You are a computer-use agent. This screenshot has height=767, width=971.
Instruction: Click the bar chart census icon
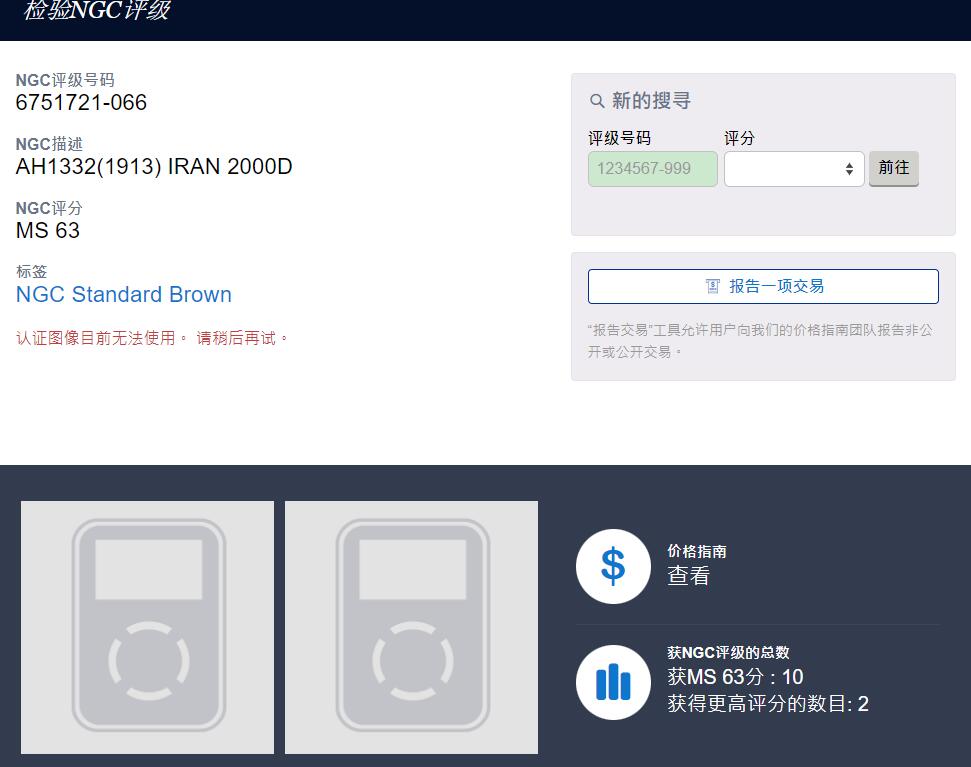click(613, 682)
